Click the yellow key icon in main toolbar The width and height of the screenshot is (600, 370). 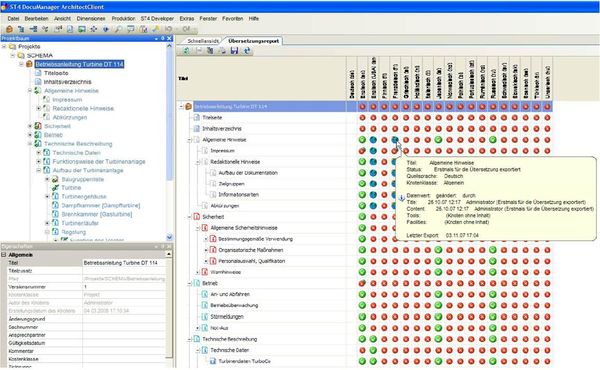[x=156, y=29]
